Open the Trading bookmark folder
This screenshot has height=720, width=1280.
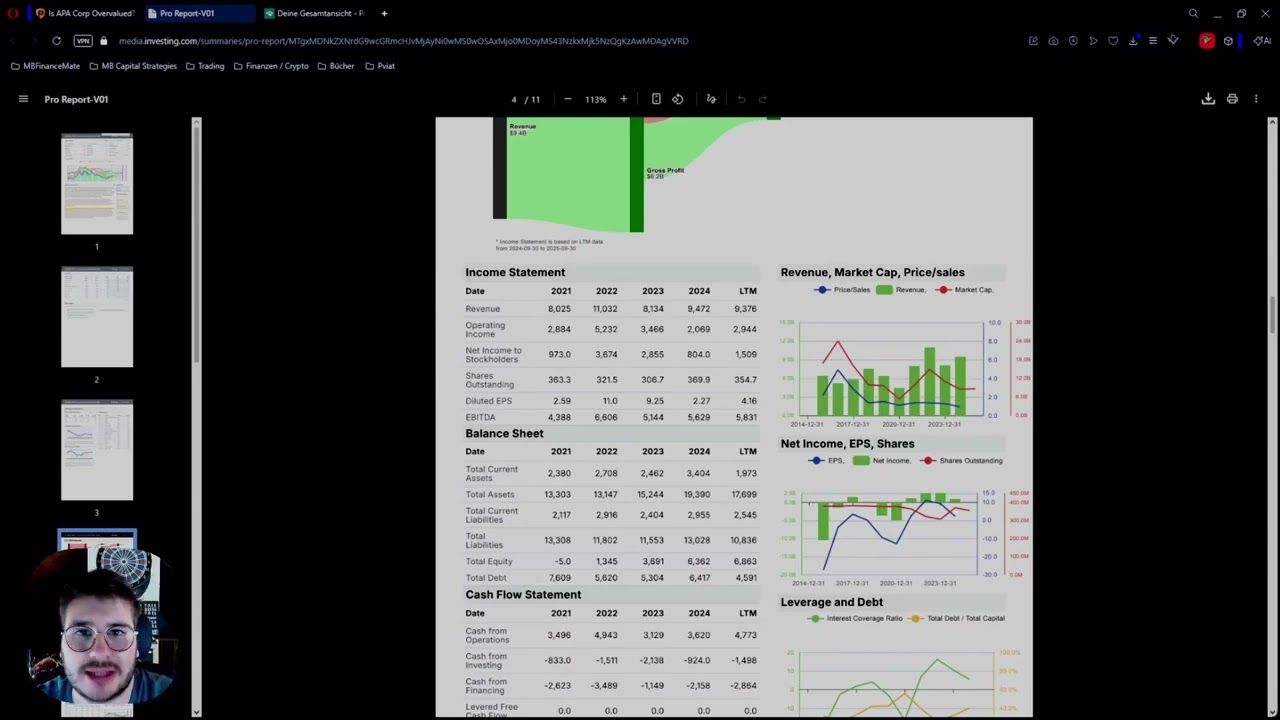click(x=205, y=66)
